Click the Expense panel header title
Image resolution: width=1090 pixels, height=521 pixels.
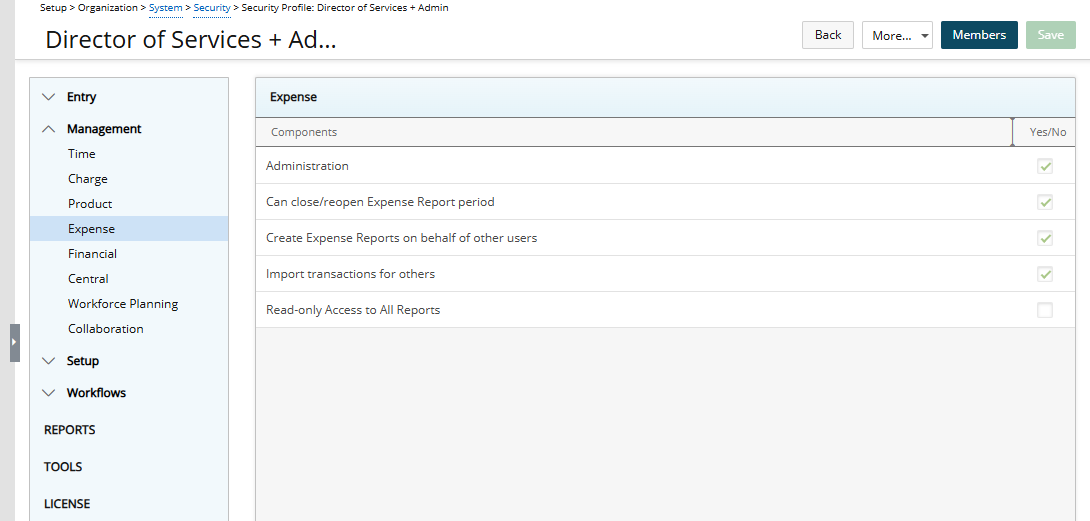293,97
